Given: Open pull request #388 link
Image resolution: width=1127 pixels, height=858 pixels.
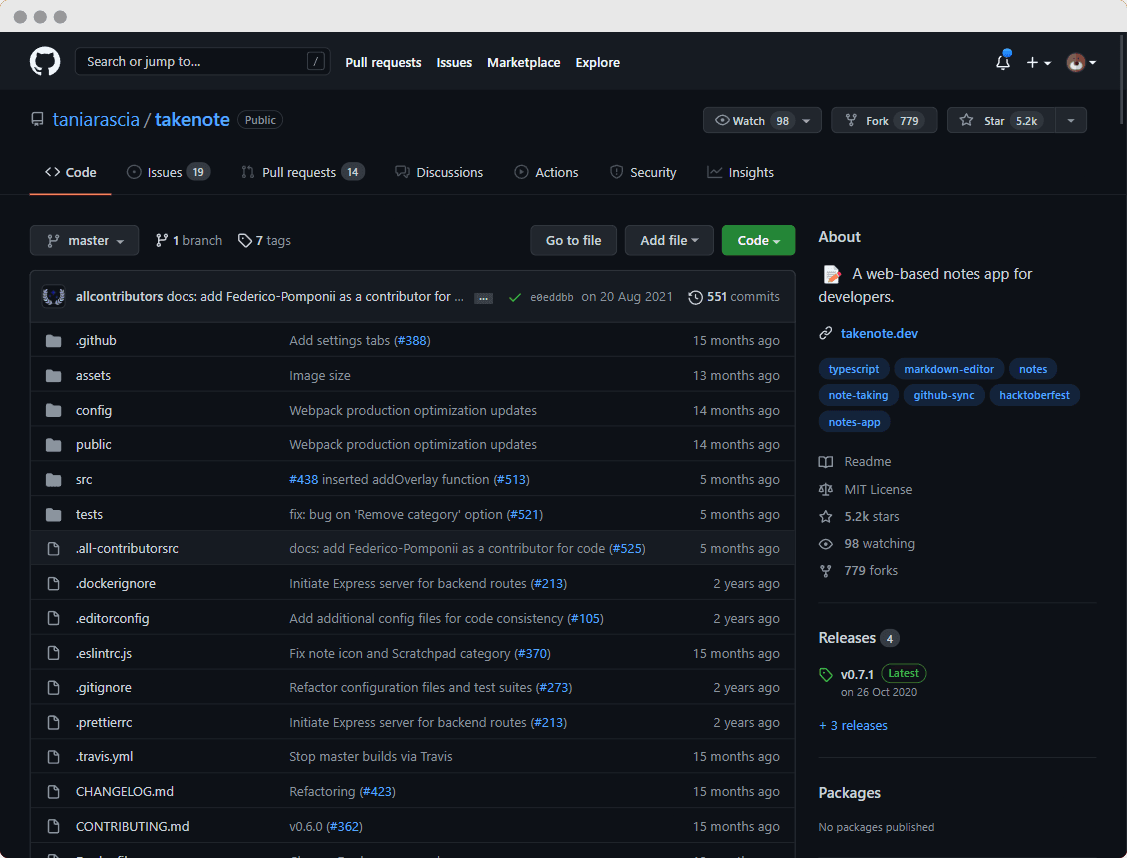Looking at the screenshot, I should point(412,341).
